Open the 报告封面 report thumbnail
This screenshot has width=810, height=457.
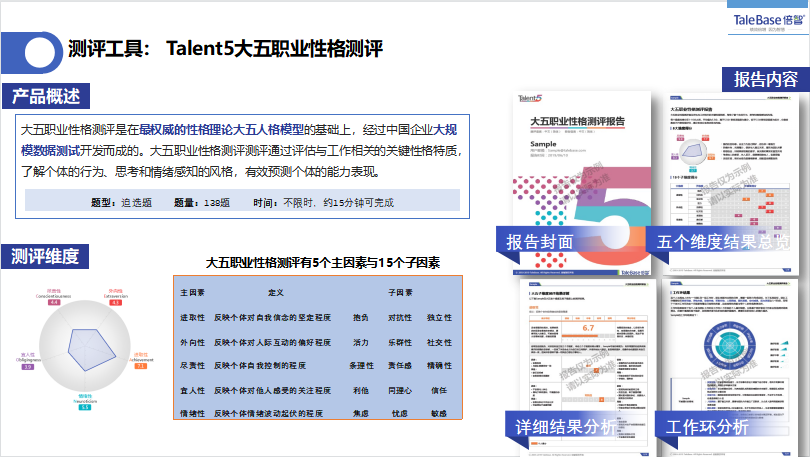tap(582, 183)
